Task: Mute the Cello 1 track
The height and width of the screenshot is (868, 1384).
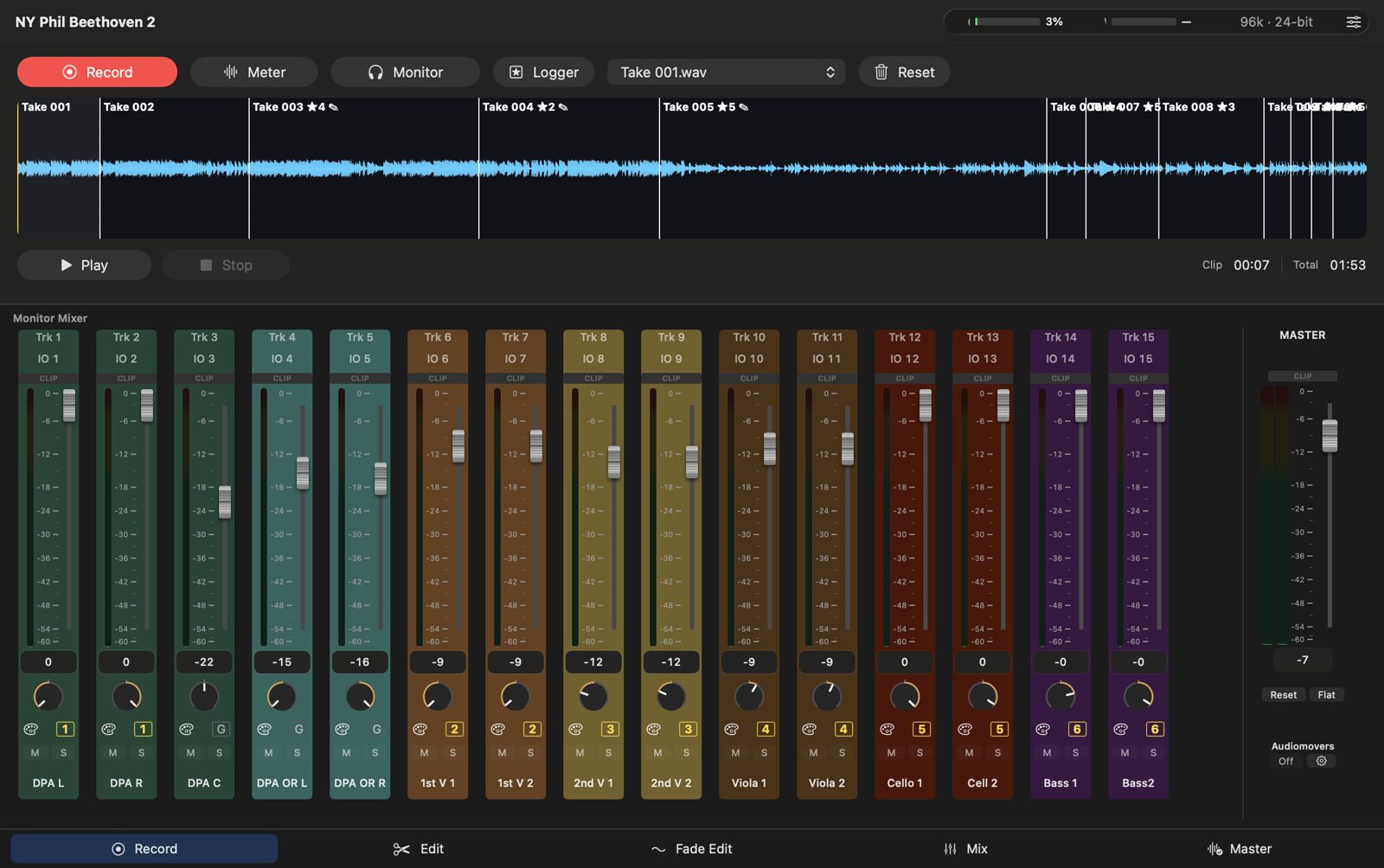Action: (x=891, y=753)
